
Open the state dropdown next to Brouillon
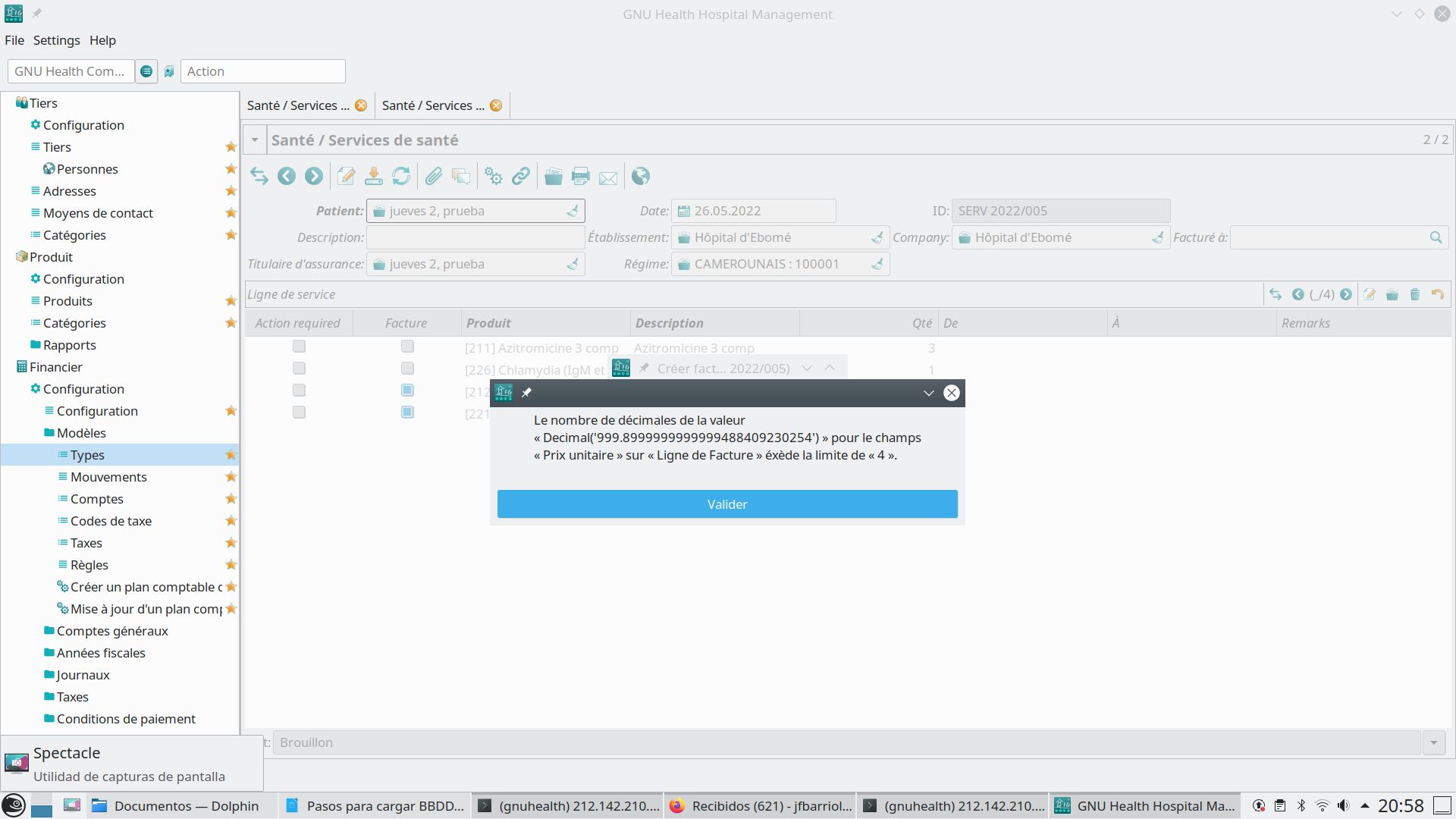tap(1433, 743)
